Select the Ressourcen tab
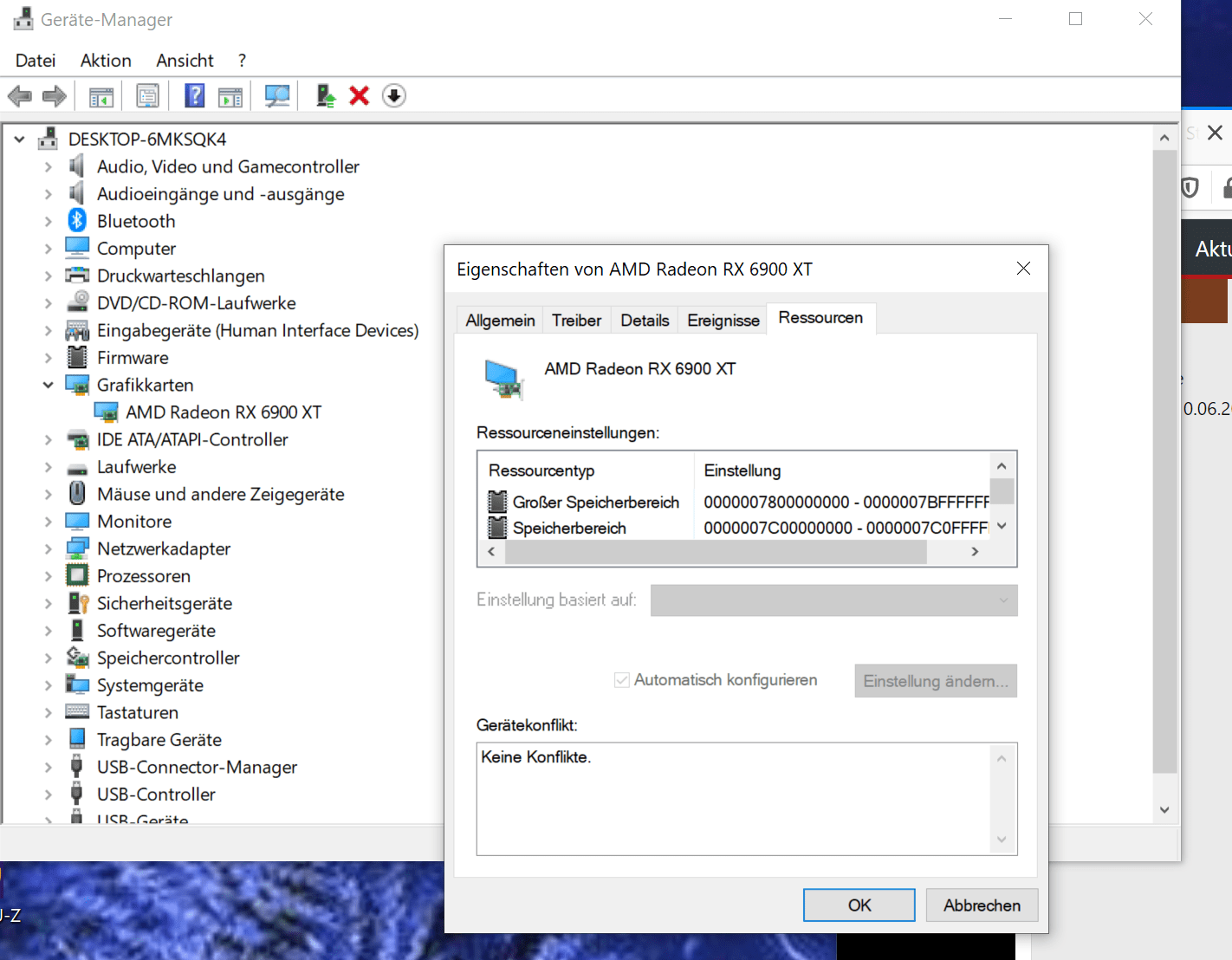This screenshot has height=960, width=1232. coord(820,318)
